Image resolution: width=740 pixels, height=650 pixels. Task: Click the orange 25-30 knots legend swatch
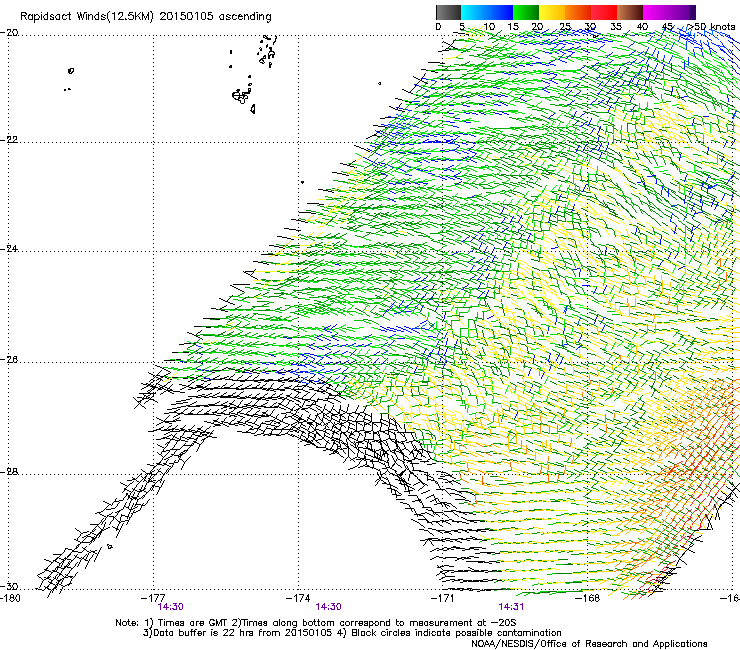pyautogui.click(x=578, y=12)
